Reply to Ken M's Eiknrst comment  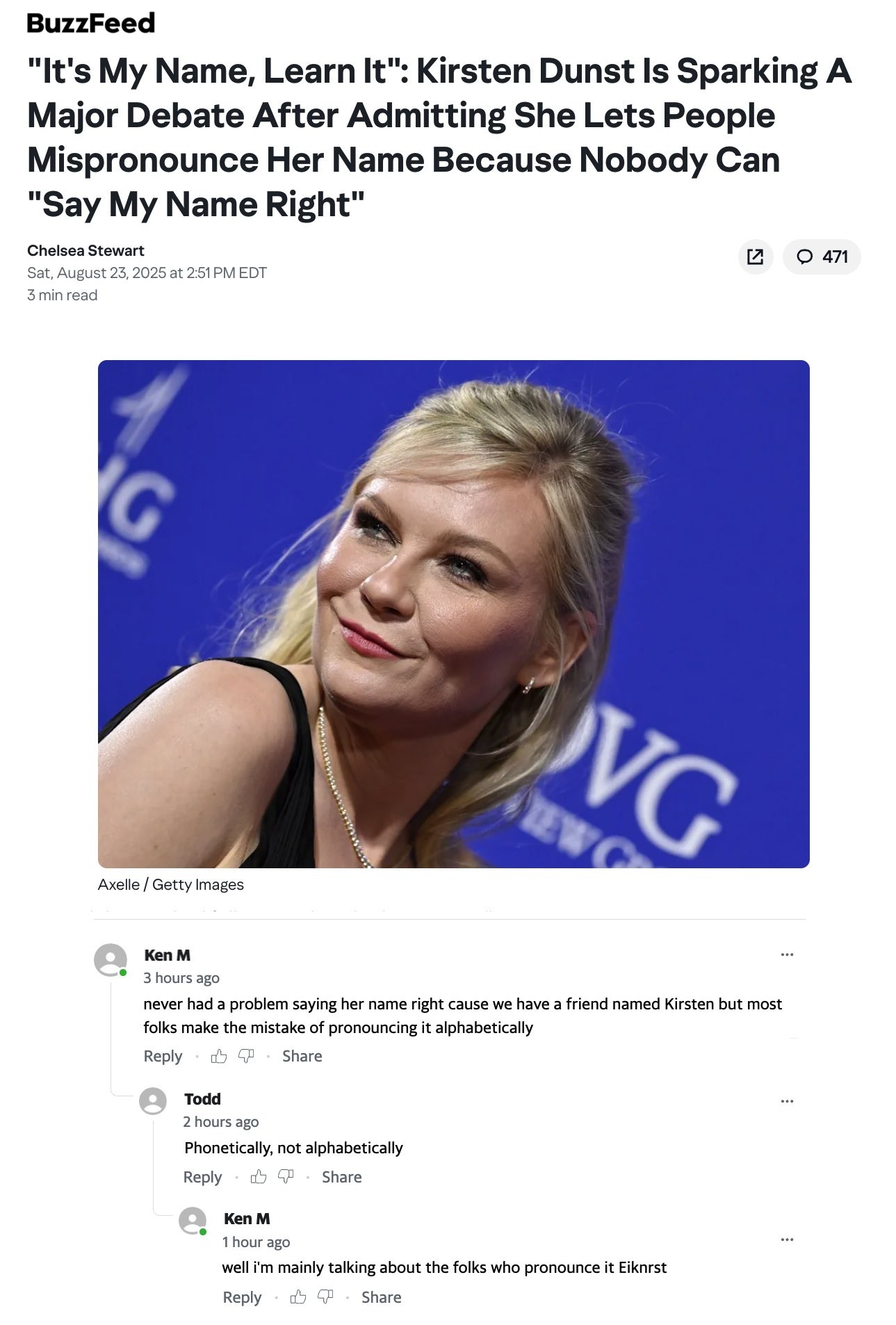point(242,1296)
